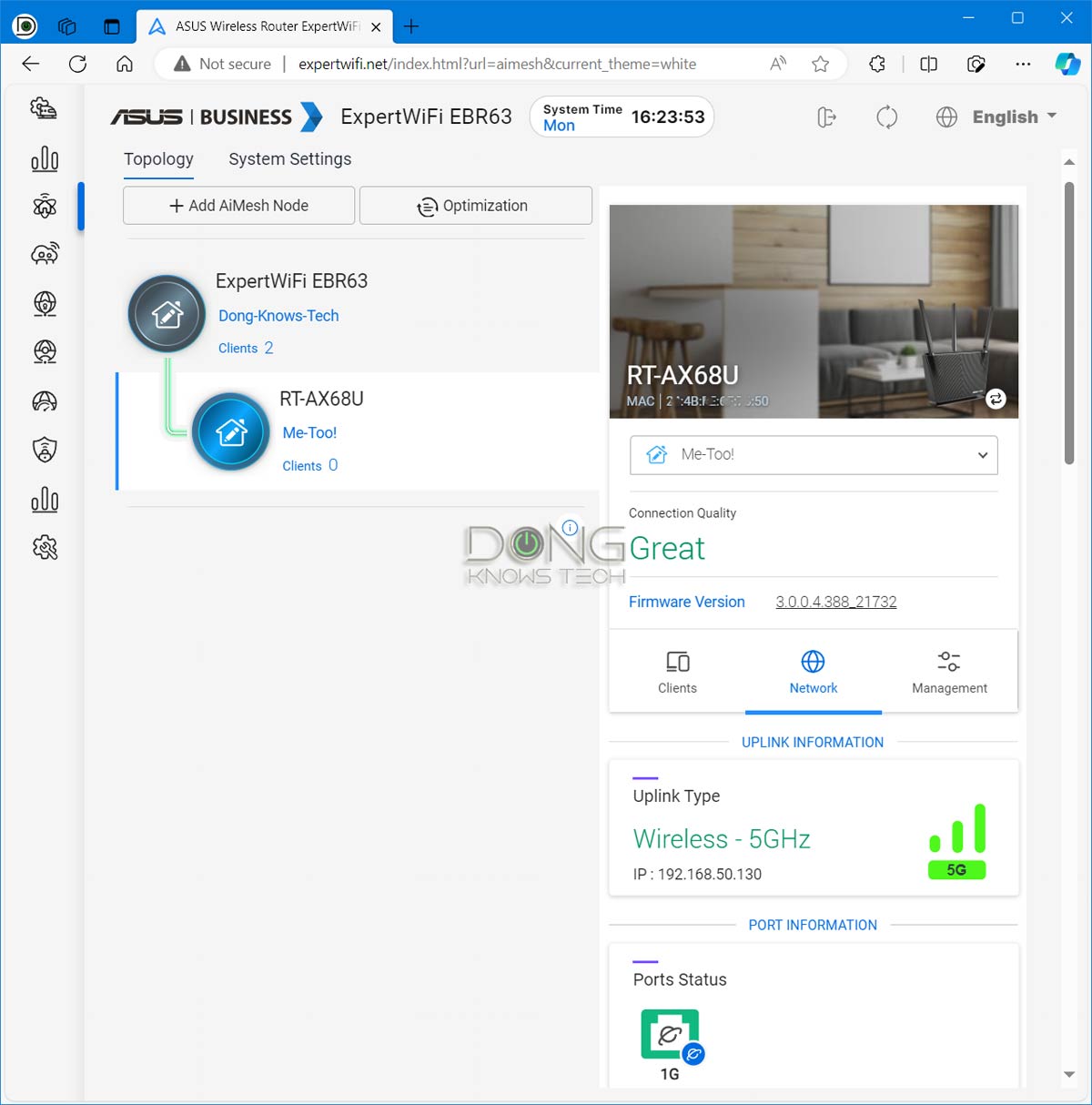
Task: Select the ASUS Wireless Router browser tab
Action: click(266, 26)
